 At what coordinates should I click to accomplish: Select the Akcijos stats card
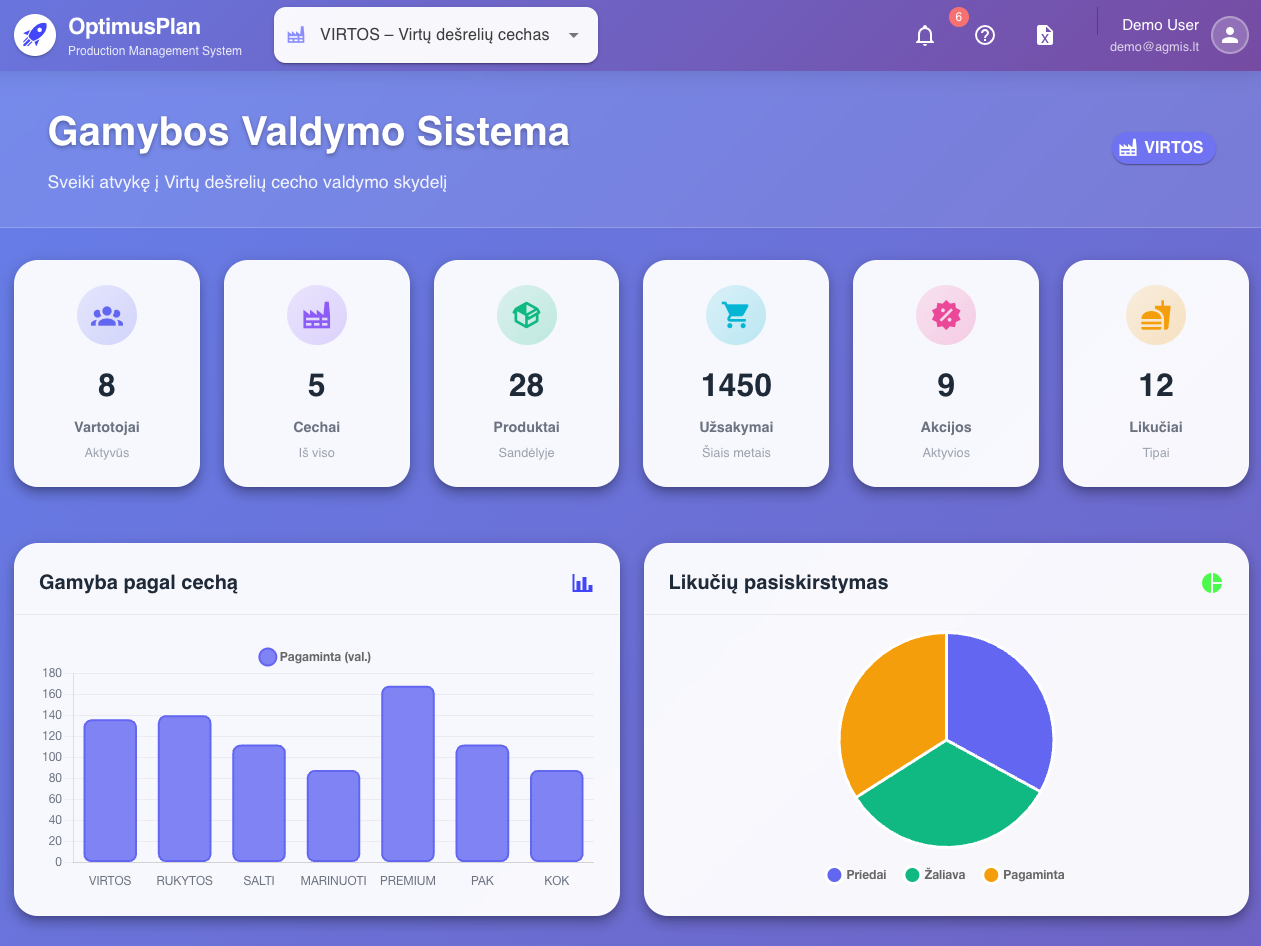pyautogui.click(x=945, y=373)
